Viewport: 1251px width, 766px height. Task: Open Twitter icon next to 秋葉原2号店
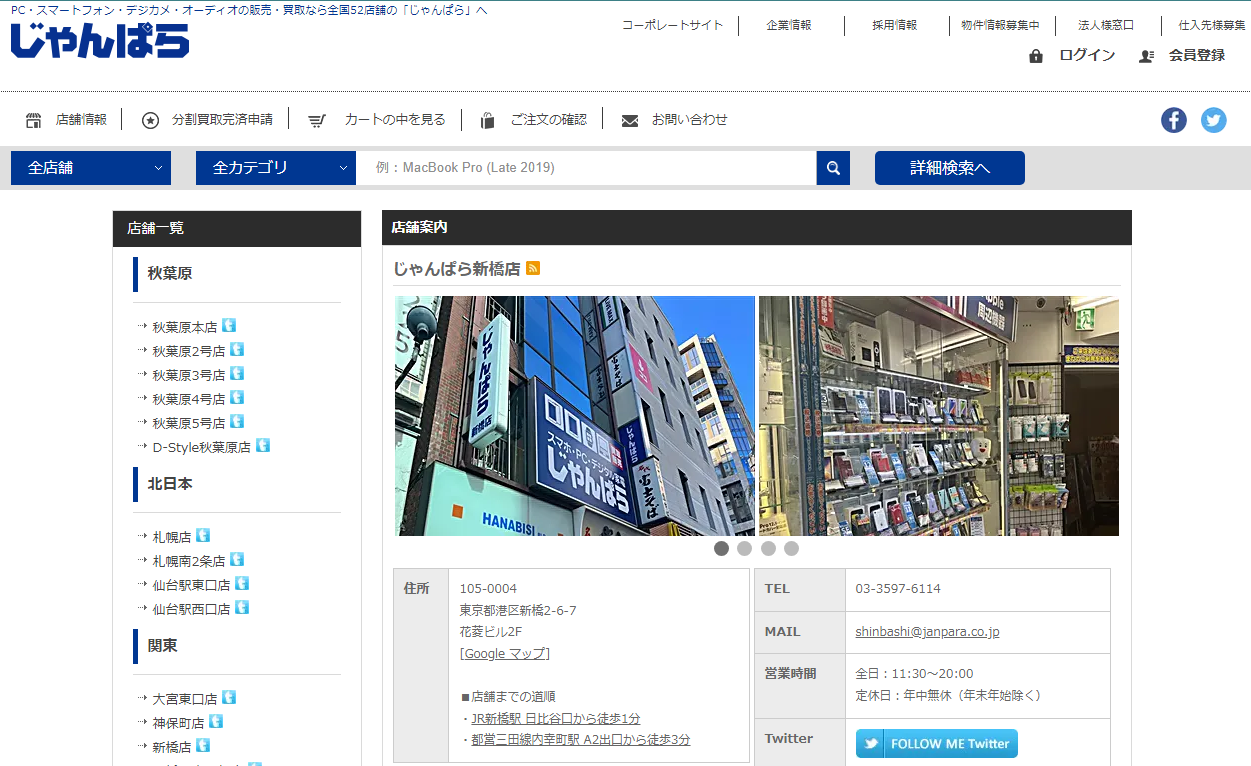tap(237, 349)
